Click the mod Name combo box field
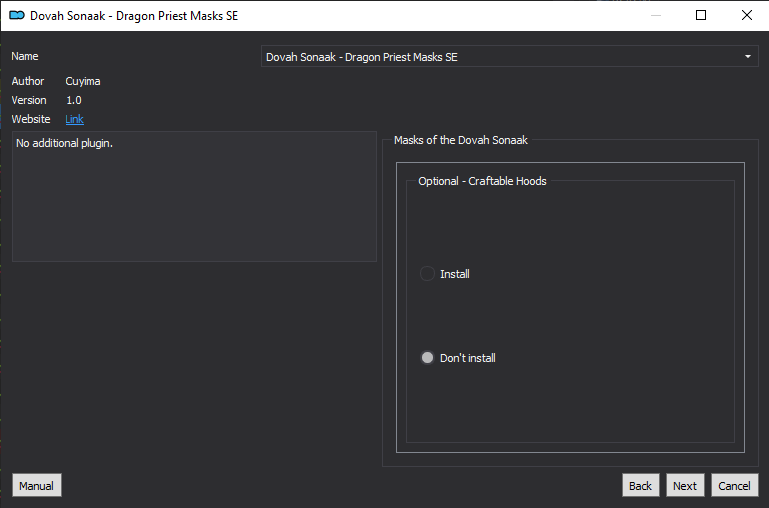 click(510, 57)
